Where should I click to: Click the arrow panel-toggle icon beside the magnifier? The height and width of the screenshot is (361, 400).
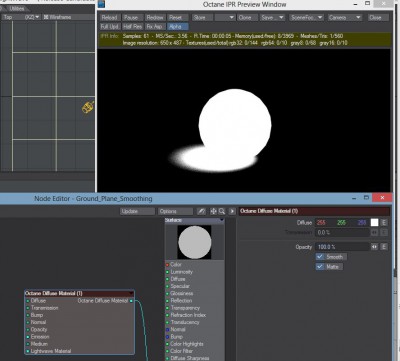point(232,211)
